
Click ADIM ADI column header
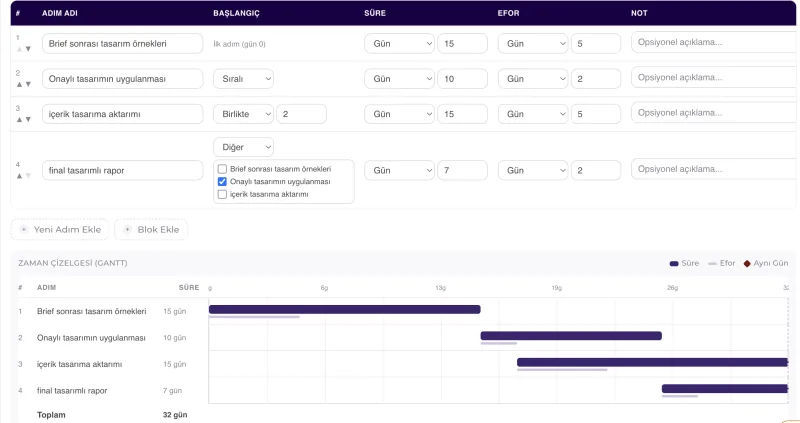(60, 13)
